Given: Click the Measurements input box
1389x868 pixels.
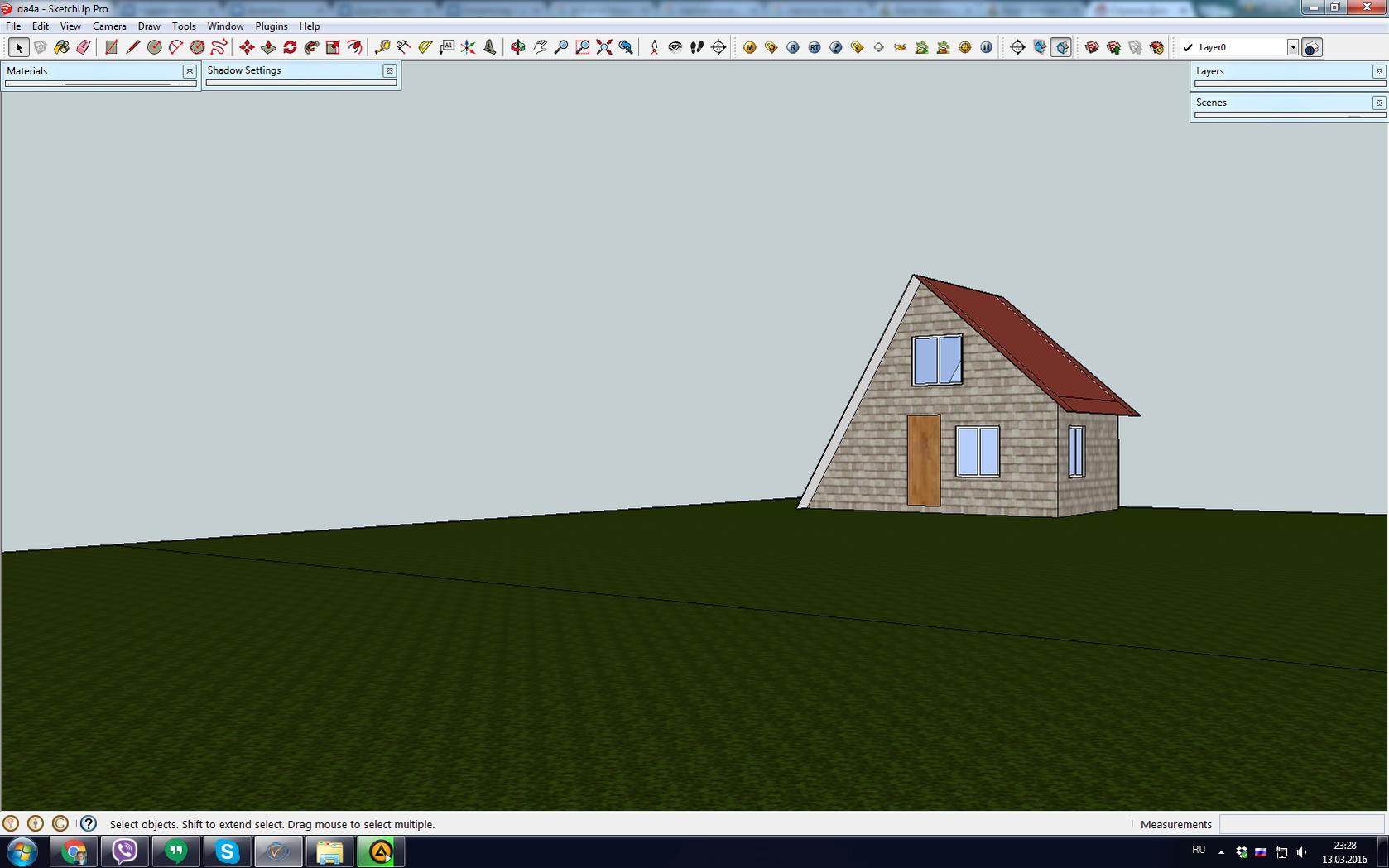Looking at the screenshot, I should [1302, 824].
